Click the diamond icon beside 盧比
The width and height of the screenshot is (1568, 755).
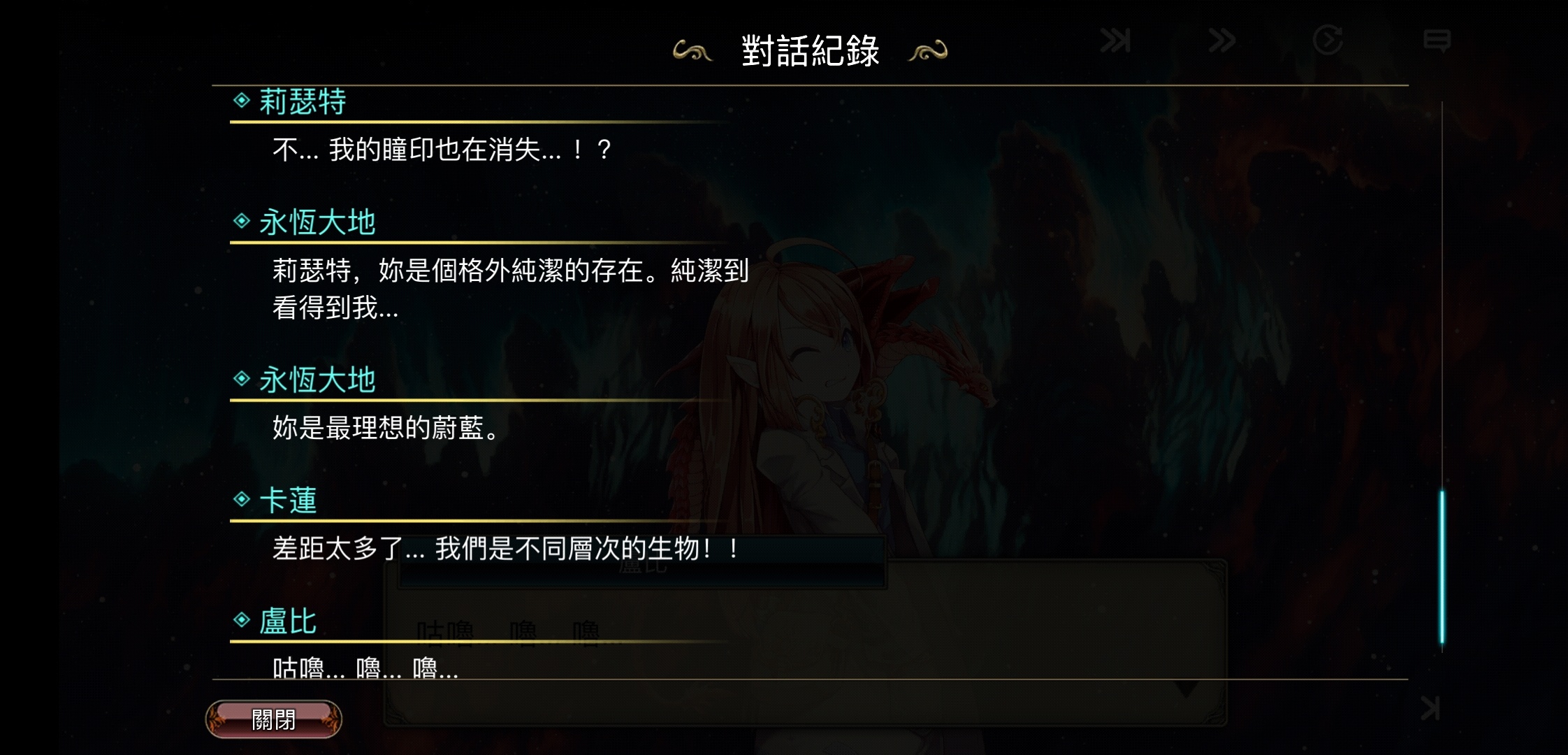242,620
